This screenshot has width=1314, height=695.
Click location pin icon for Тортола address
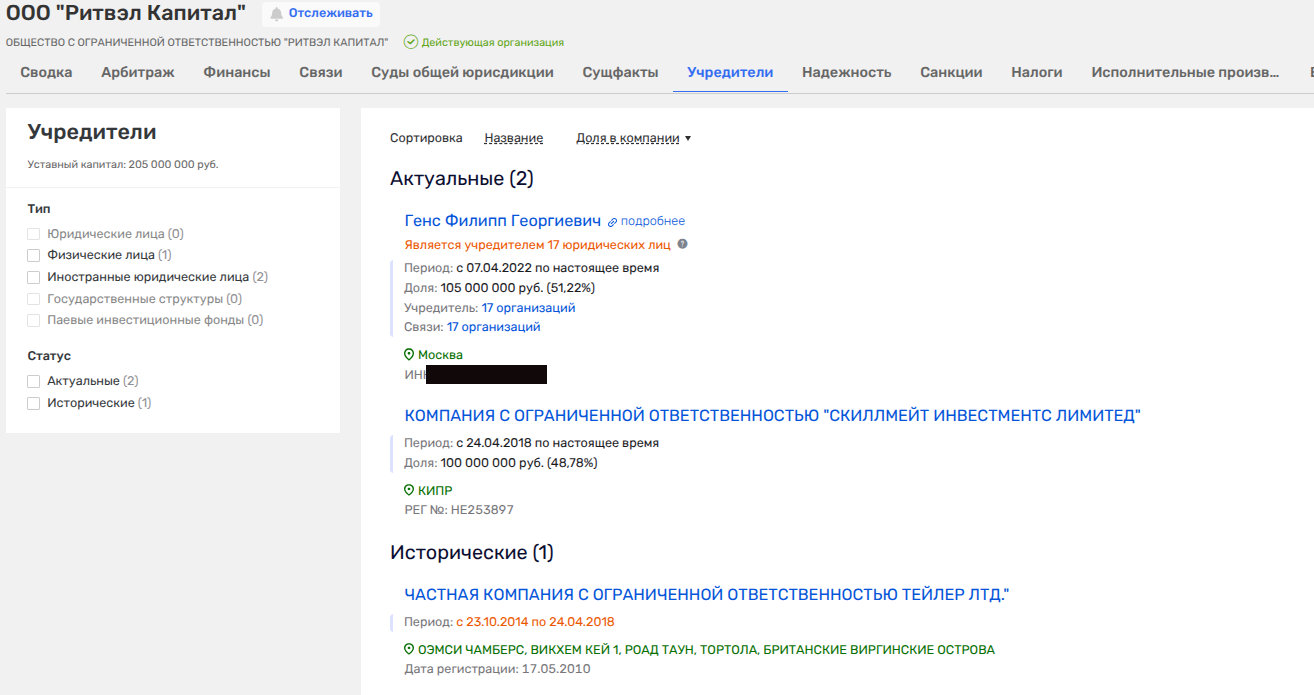click(x=409, y=650)
